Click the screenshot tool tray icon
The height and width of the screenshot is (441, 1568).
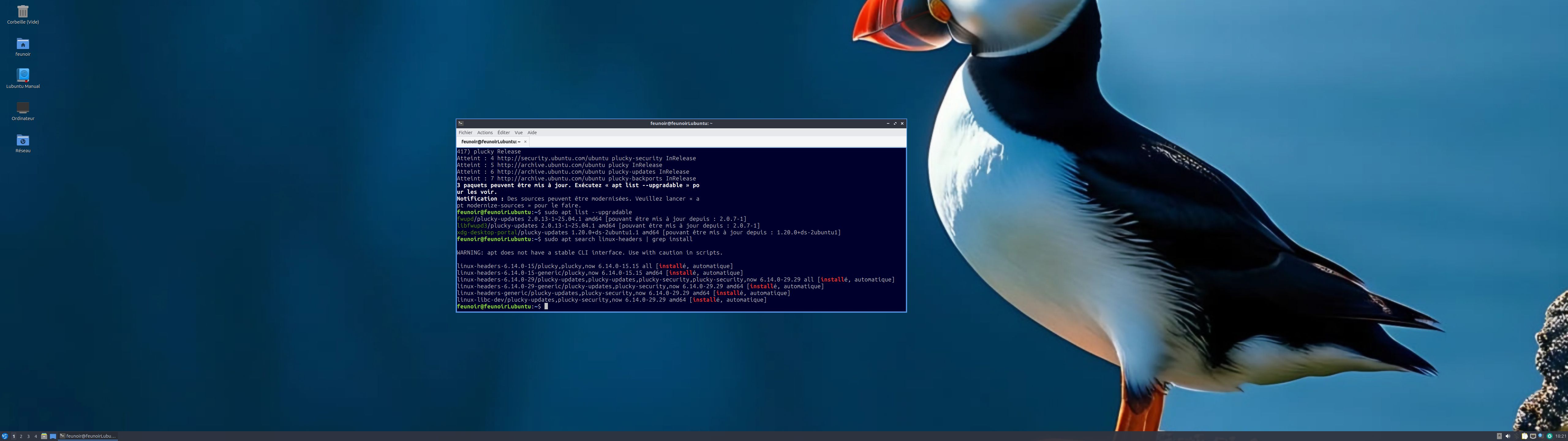1550,436
